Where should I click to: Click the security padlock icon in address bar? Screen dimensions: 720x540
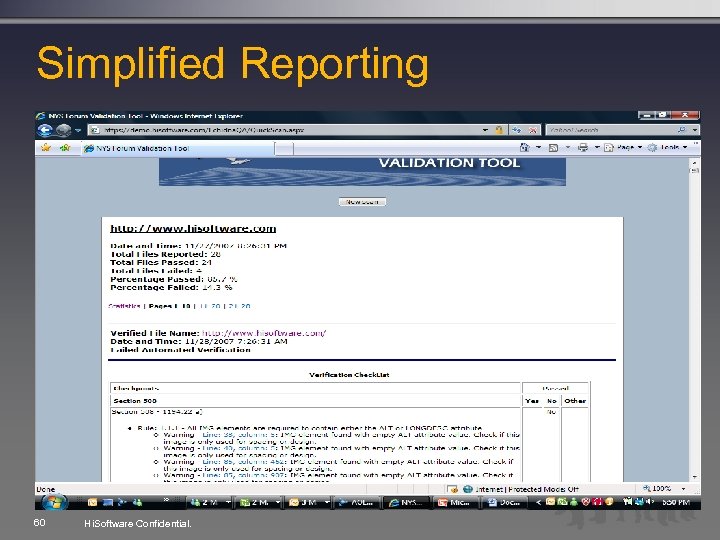tap(499, 130)
